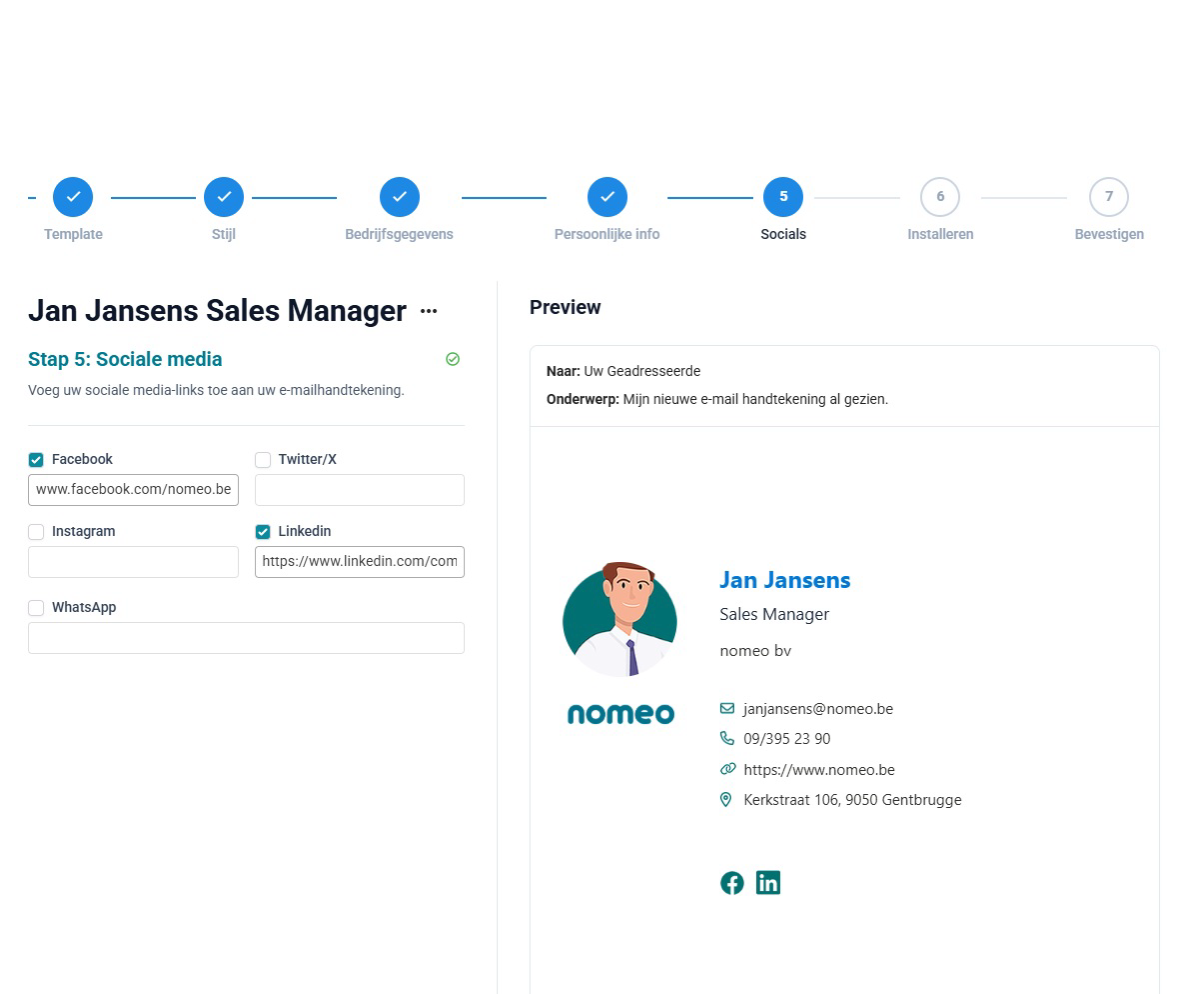The height and width of the screenshot is (995, 1191).
Task: Click the Socials step label
Action: [x=783, y=234]
